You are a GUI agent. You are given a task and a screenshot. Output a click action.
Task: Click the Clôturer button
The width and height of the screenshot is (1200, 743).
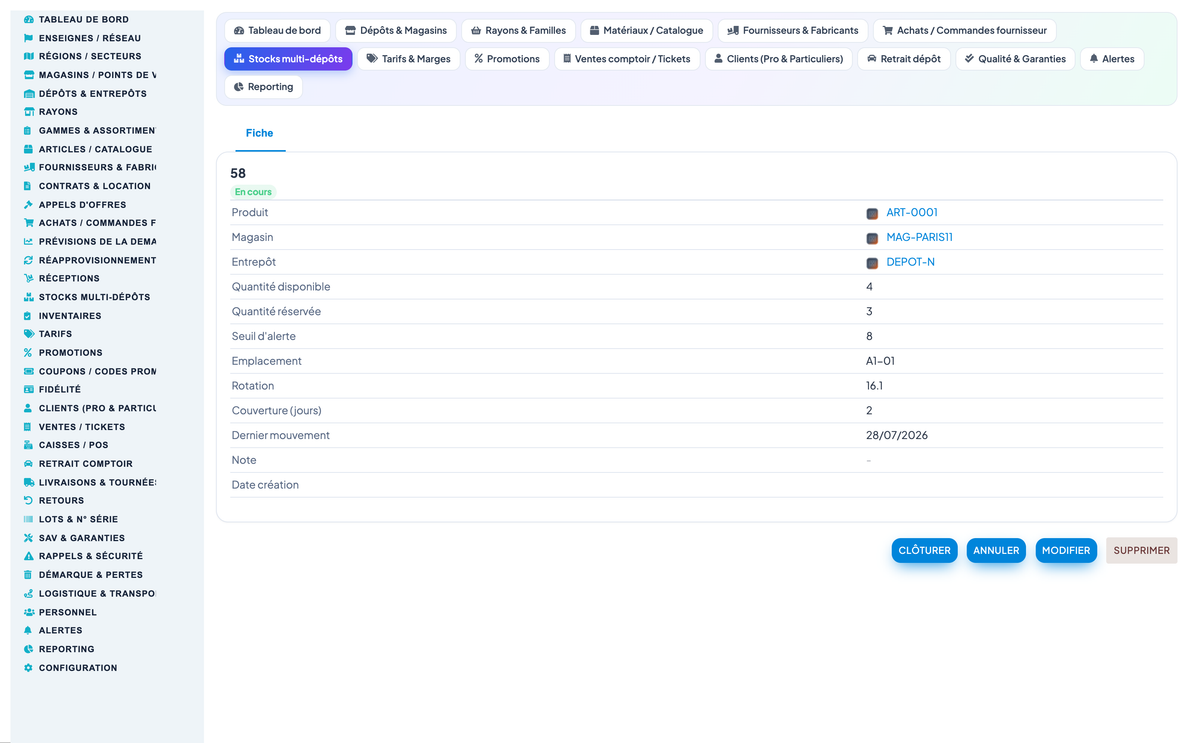click(925, 551)
